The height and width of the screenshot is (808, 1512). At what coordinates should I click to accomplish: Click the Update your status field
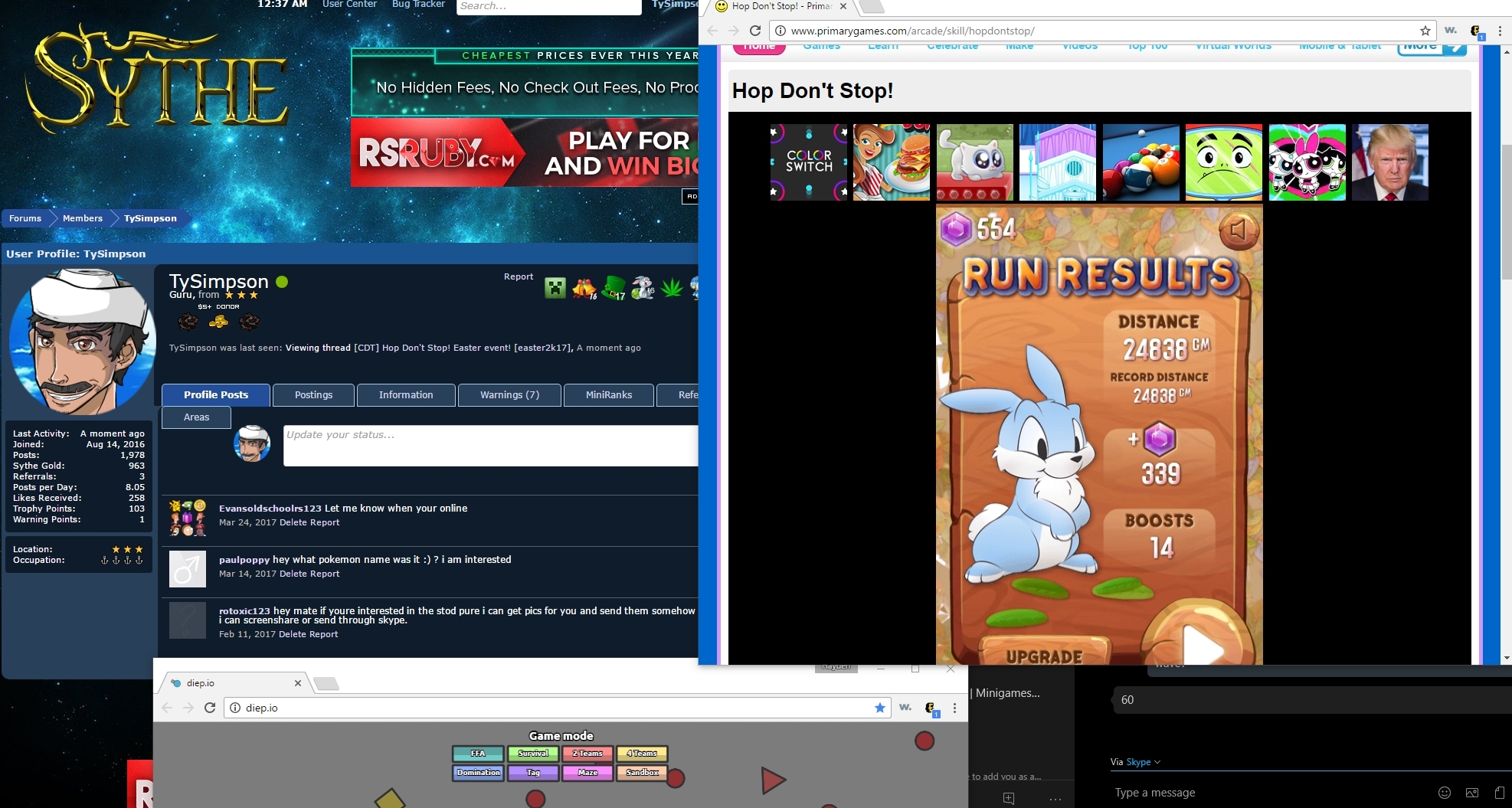coord(490,446)
